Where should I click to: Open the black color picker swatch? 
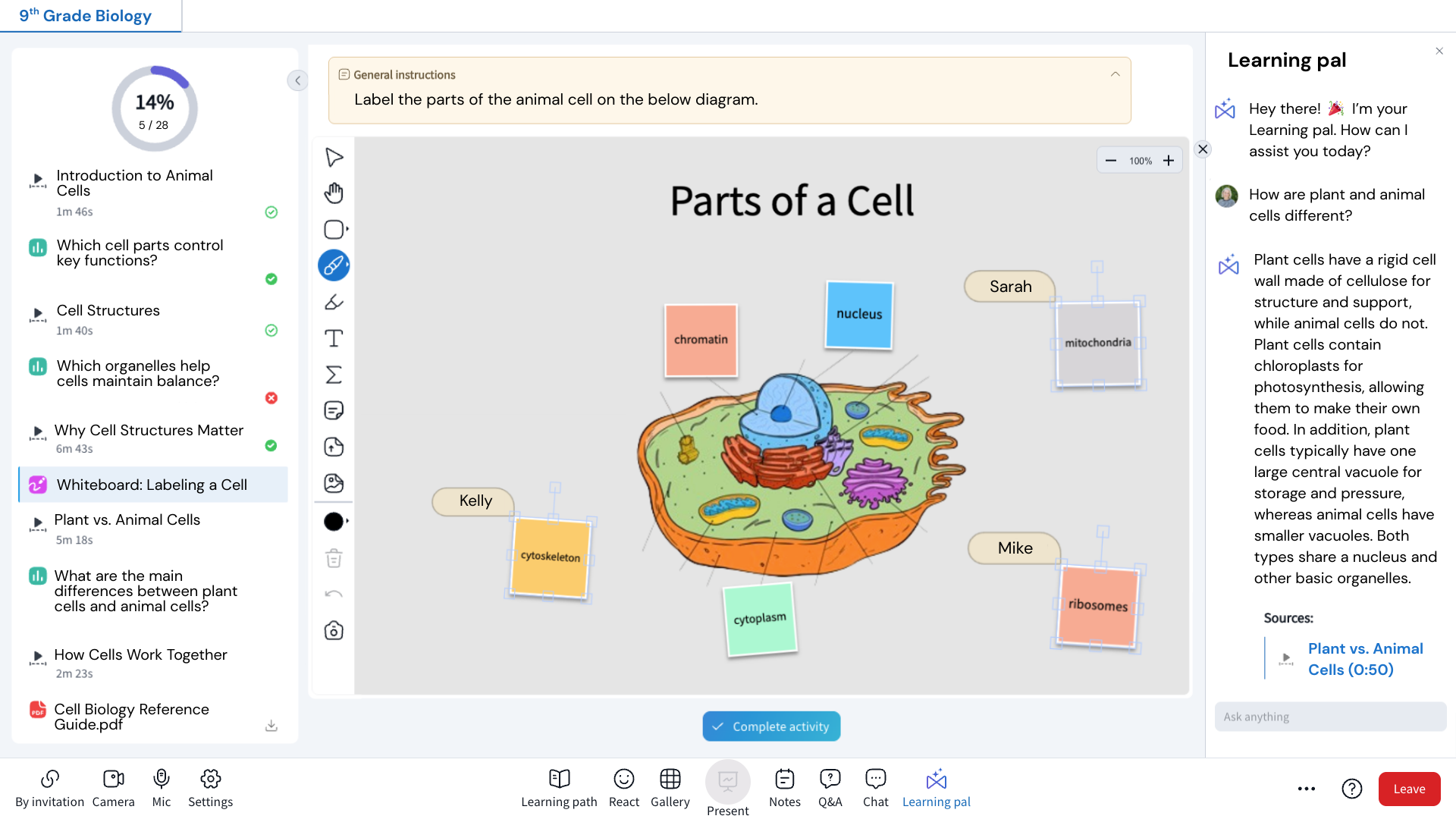(x=334, y=522)
